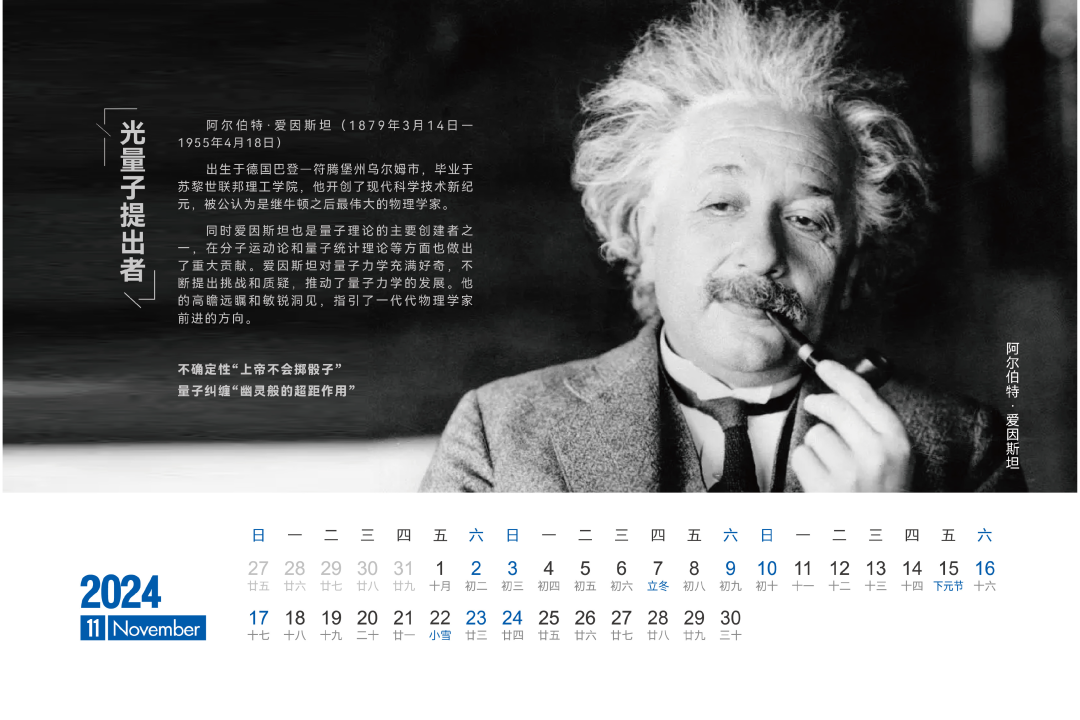Screen dimensions: 1080x720
Task: Click the white 11 month number box
Action: click(x=92, y=628)
